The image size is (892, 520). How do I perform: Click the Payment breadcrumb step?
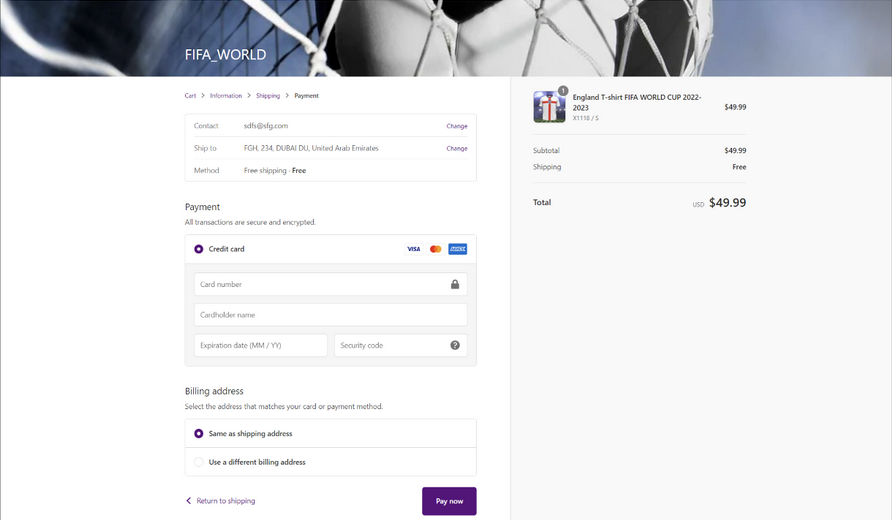point(306,96)
